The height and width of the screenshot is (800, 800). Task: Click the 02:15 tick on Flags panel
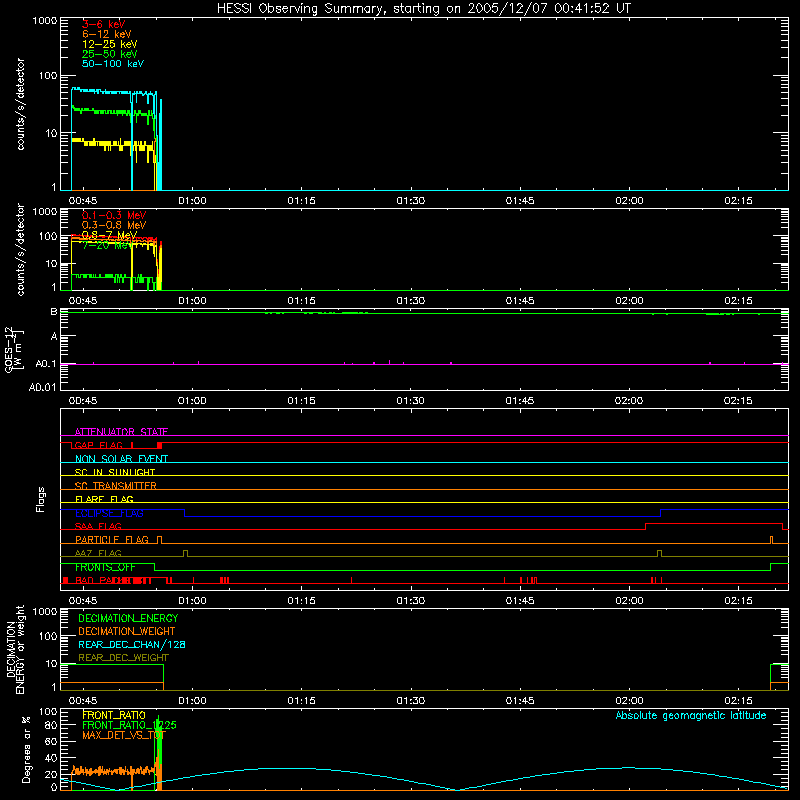[738, 601]
